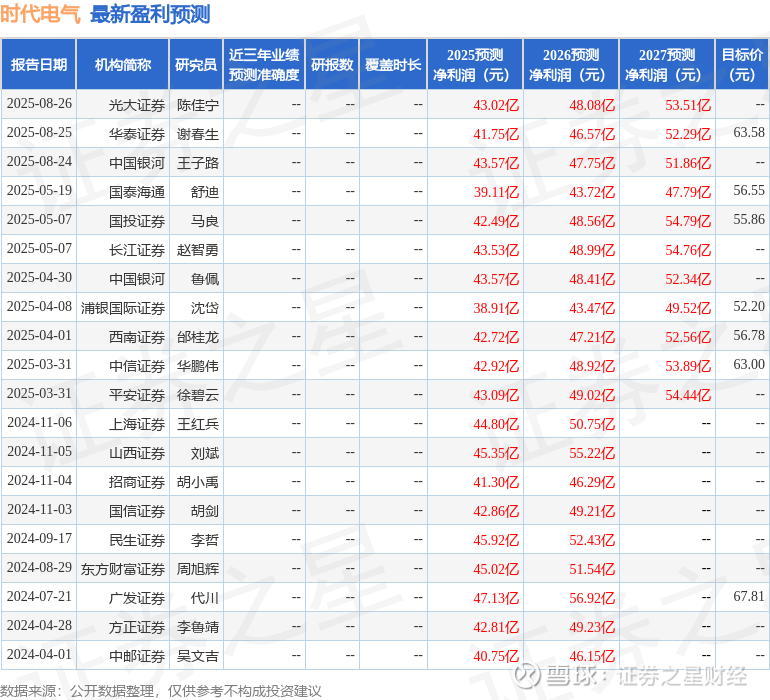Image resolution: width=770 pixels, height=700 pixels.
Task: Select analyst name 邰桂龙
Action: tap(198, 337)
